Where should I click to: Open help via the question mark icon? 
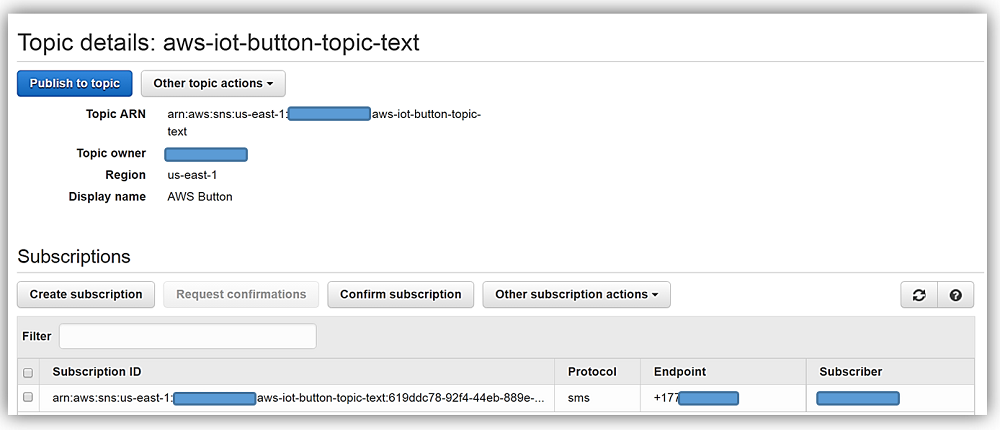(x=955, y=295)
